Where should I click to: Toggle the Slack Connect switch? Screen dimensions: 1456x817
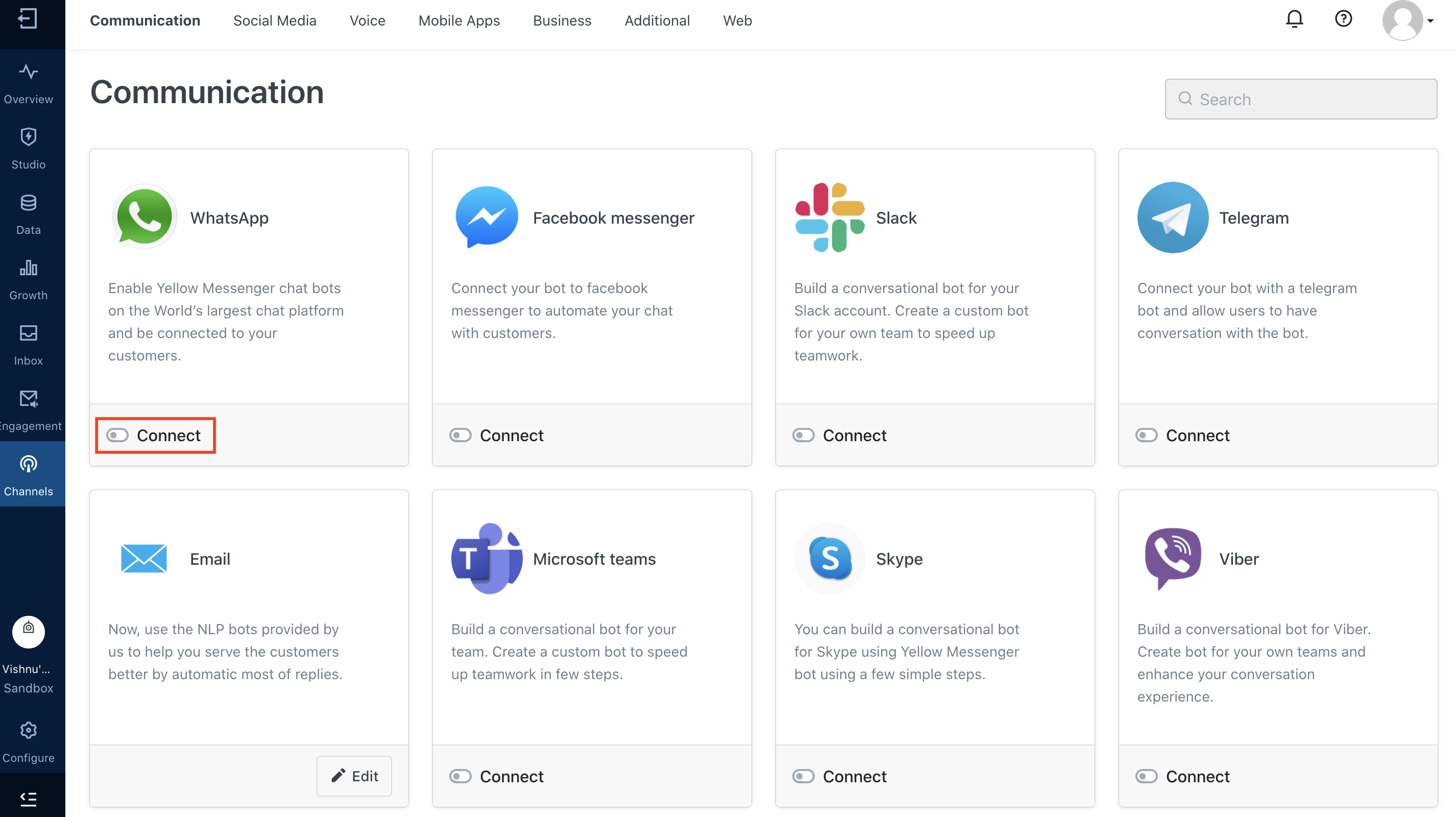[x=803, y=435]
